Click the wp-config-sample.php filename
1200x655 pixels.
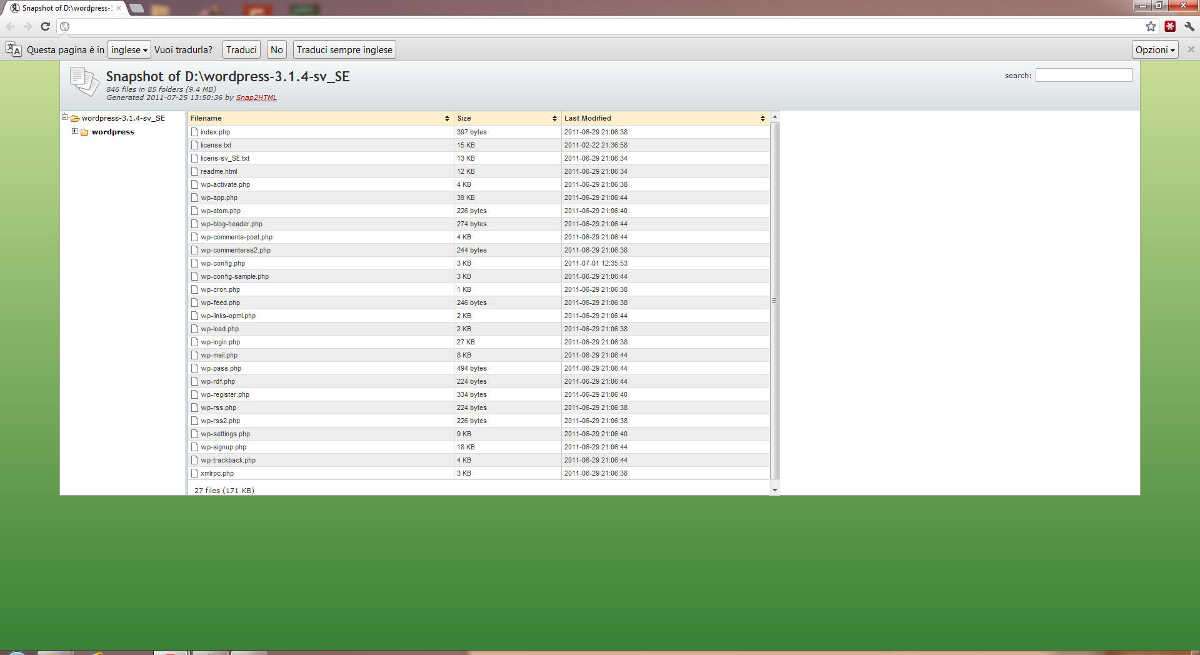point(234,276)
